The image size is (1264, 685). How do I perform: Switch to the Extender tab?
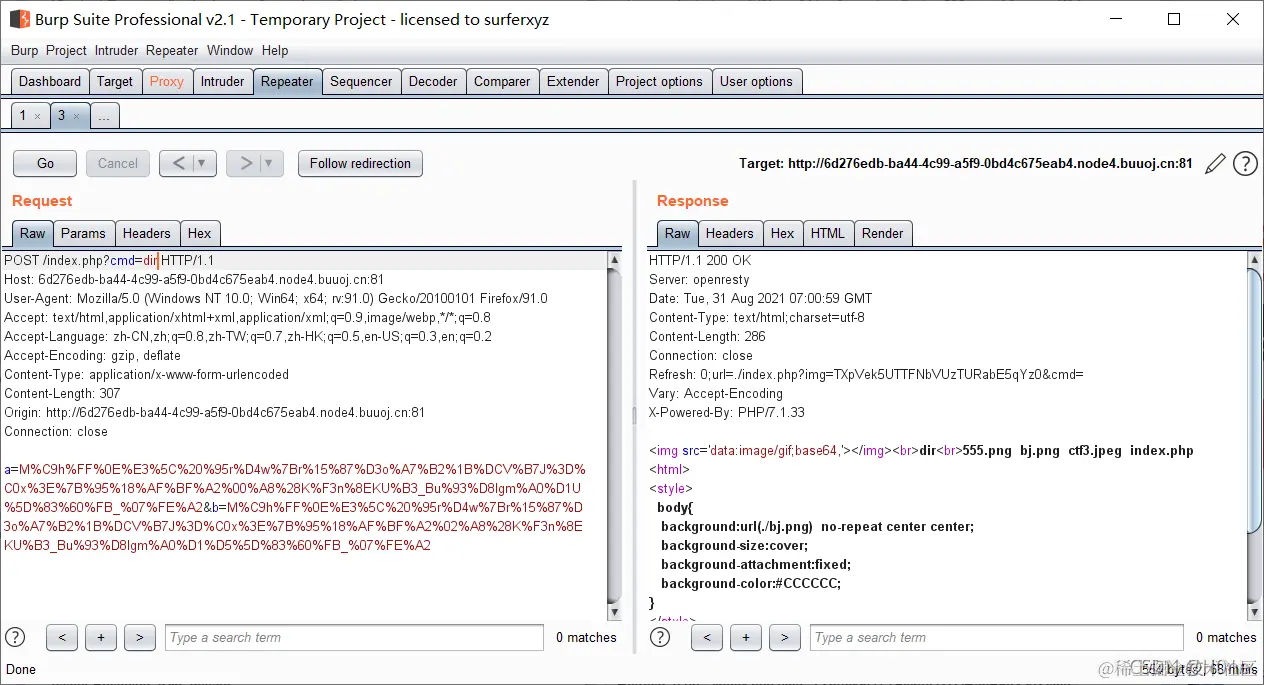click(x=573, y=82)
